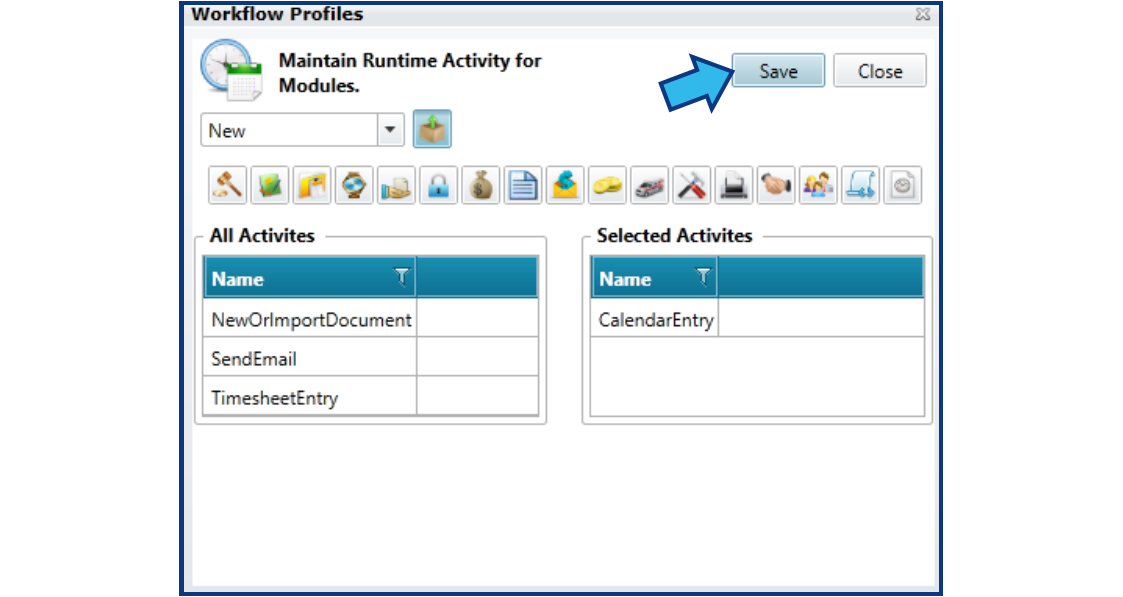Viewport: 1123px width, 597px height.
Task: Select the blue scroll module icon
Action: click(861, 185)
